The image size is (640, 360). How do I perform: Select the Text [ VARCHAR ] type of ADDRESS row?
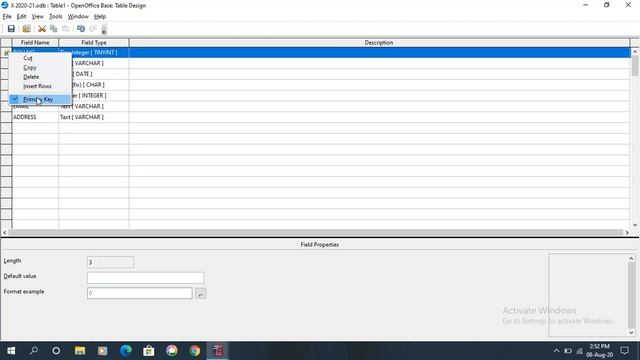(94, 117)
